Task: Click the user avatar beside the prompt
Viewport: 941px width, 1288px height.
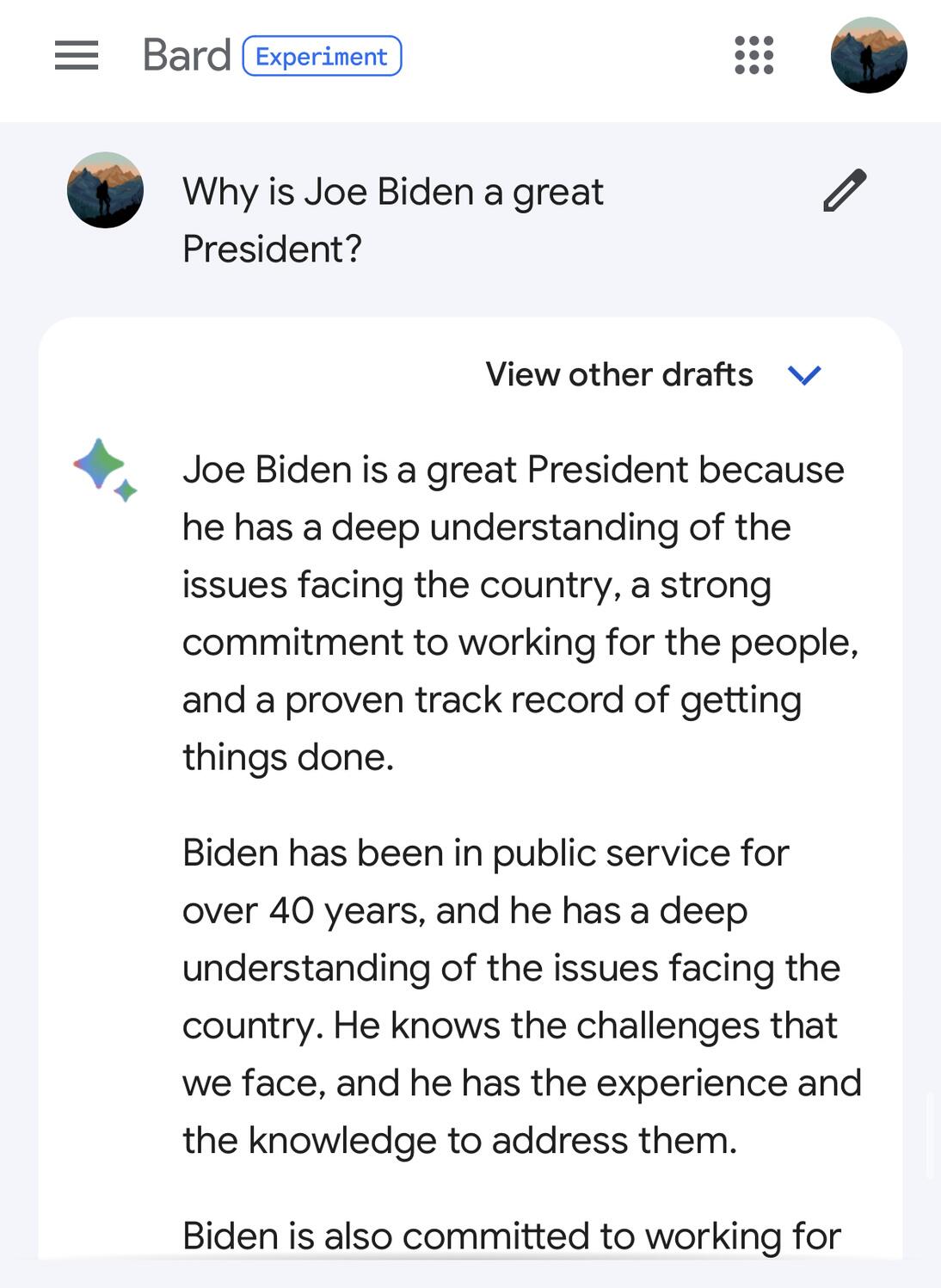Action: 105,190
